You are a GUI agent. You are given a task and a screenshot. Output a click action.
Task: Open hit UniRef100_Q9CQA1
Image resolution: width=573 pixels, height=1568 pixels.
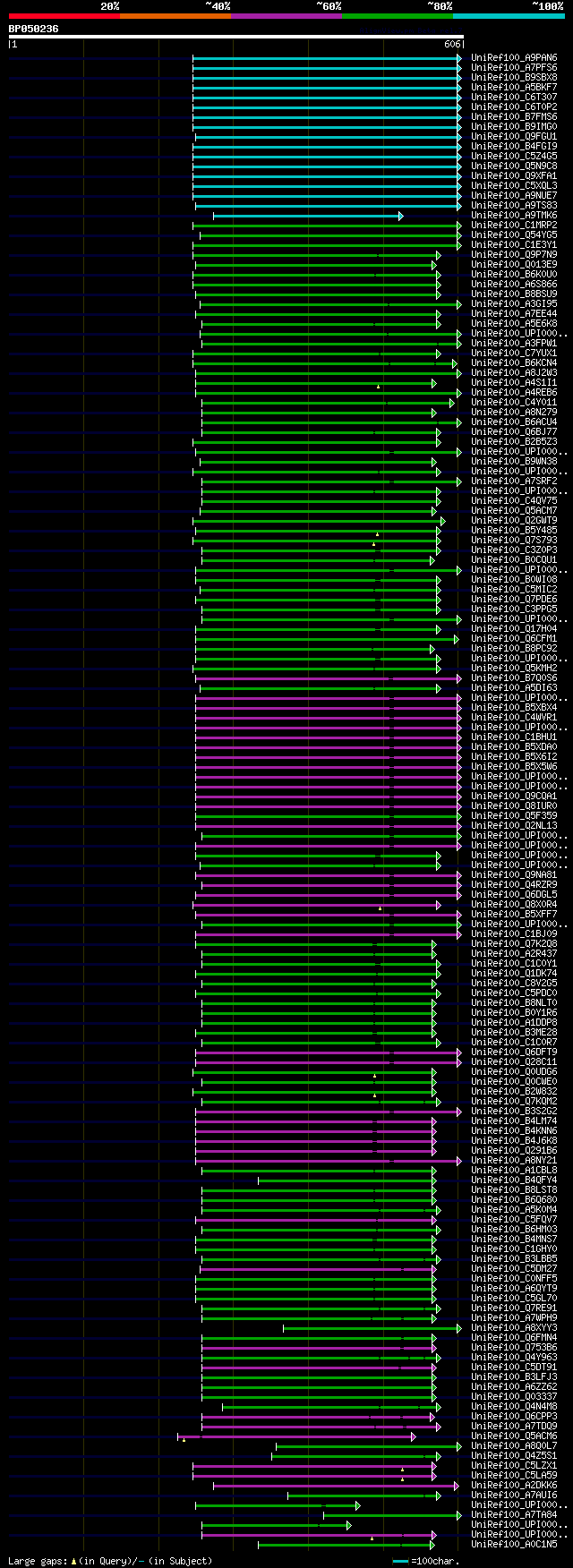514,796
